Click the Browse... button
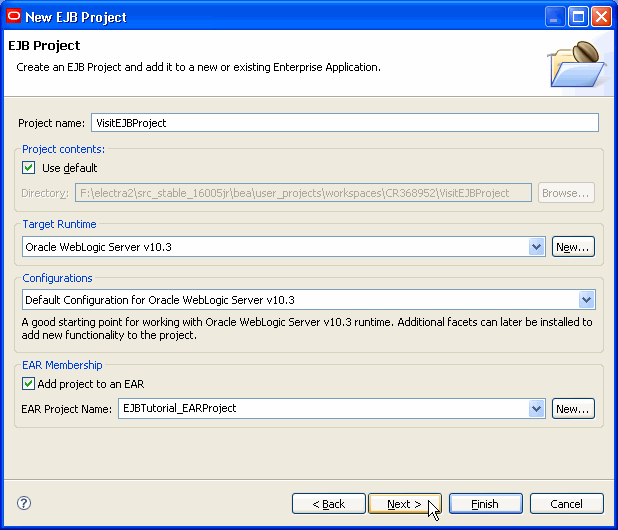The image size is (618, 530). point(566,193)
